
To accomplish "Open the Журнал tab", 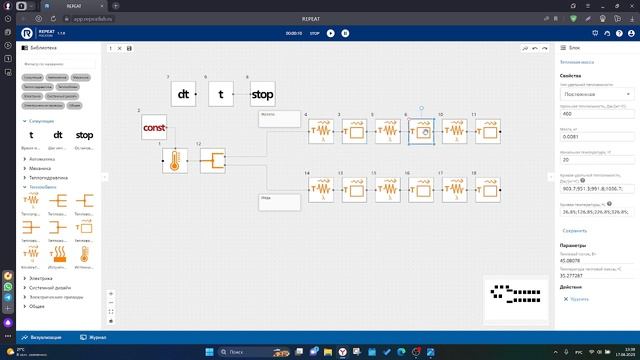I will pos(93,338).
